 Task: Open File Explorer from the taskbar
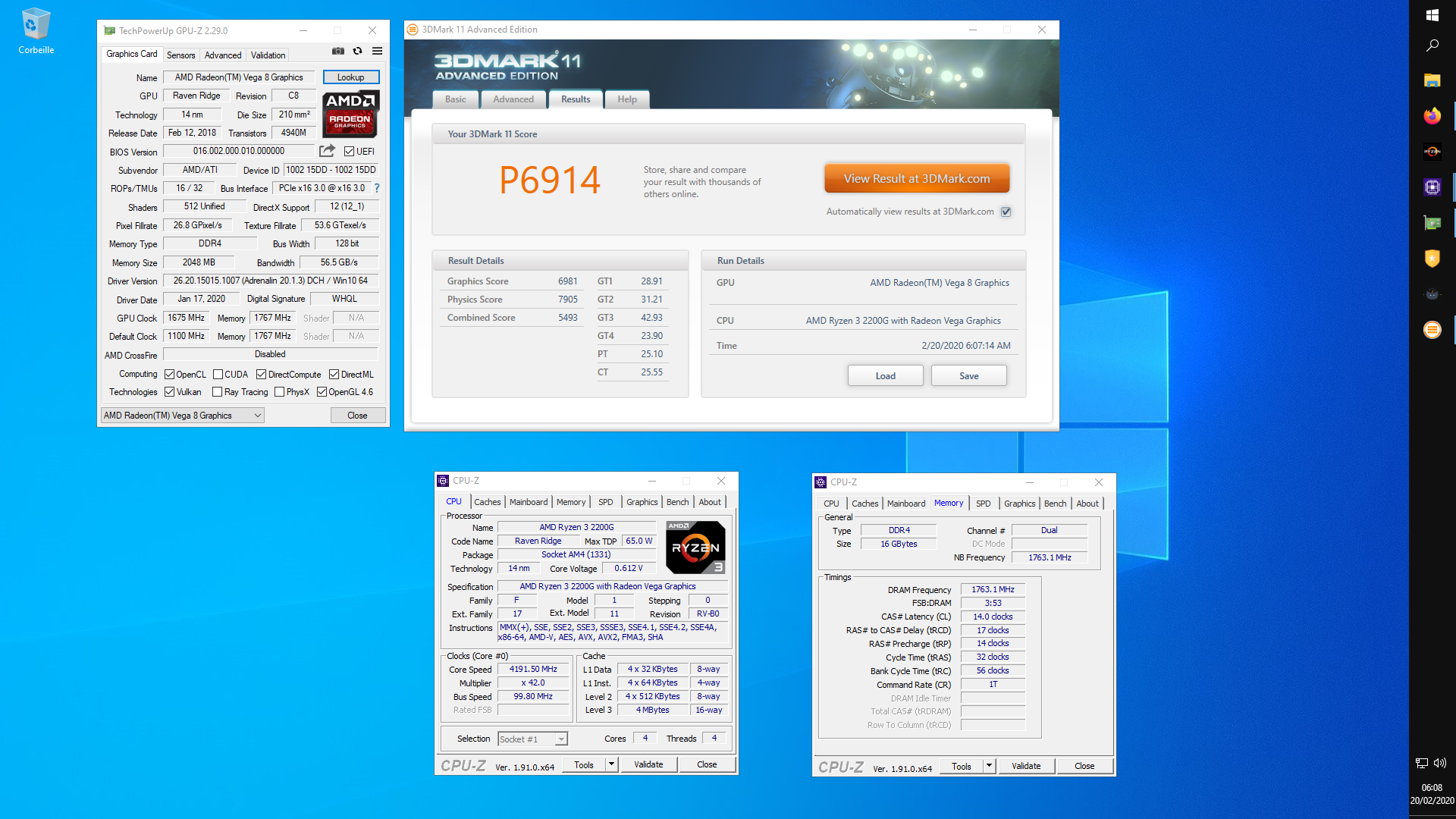[1432, 80]
